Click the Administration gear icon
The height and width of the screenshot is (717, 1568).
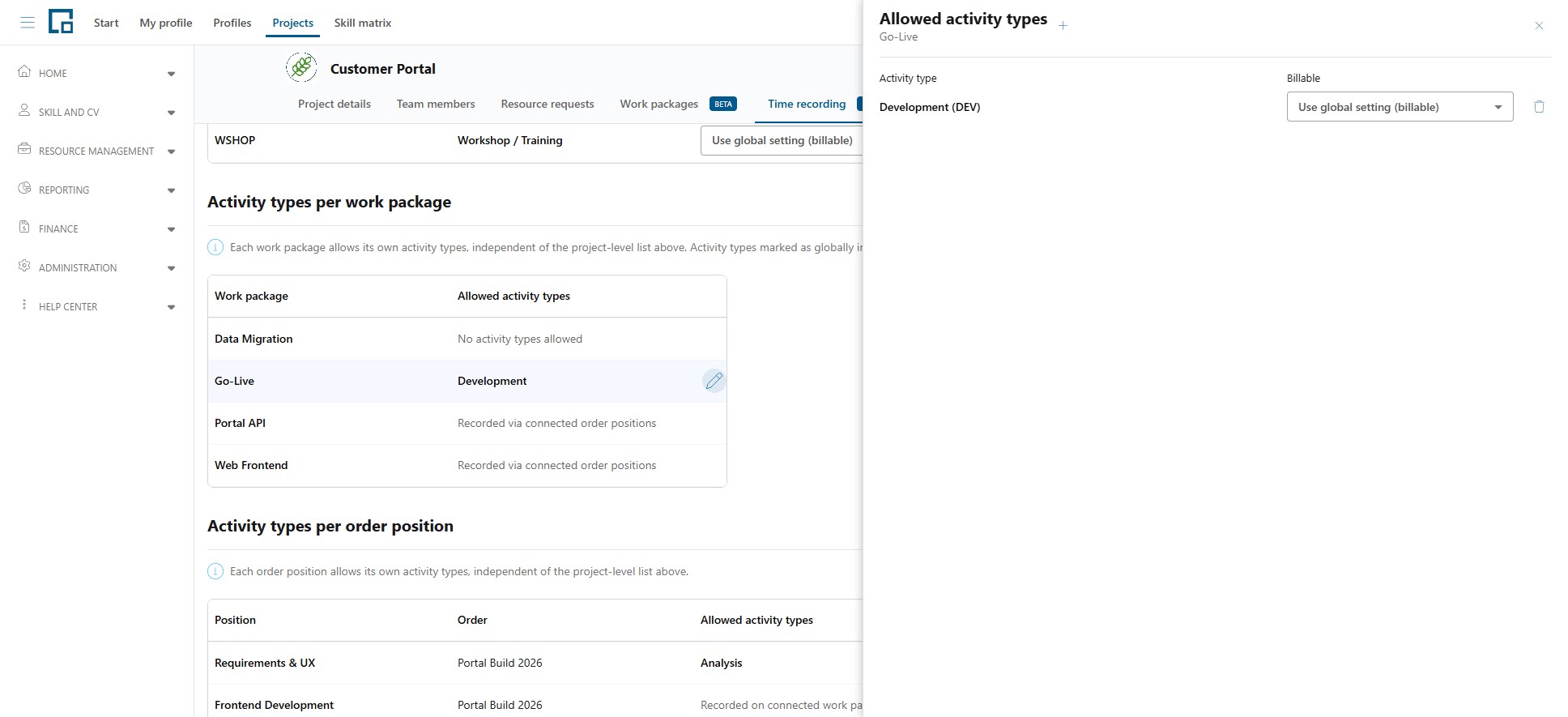coord(24,266)
